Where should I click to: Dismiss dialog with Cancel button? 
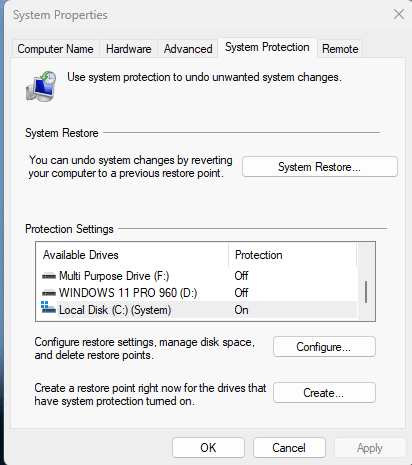pos(289,448)
